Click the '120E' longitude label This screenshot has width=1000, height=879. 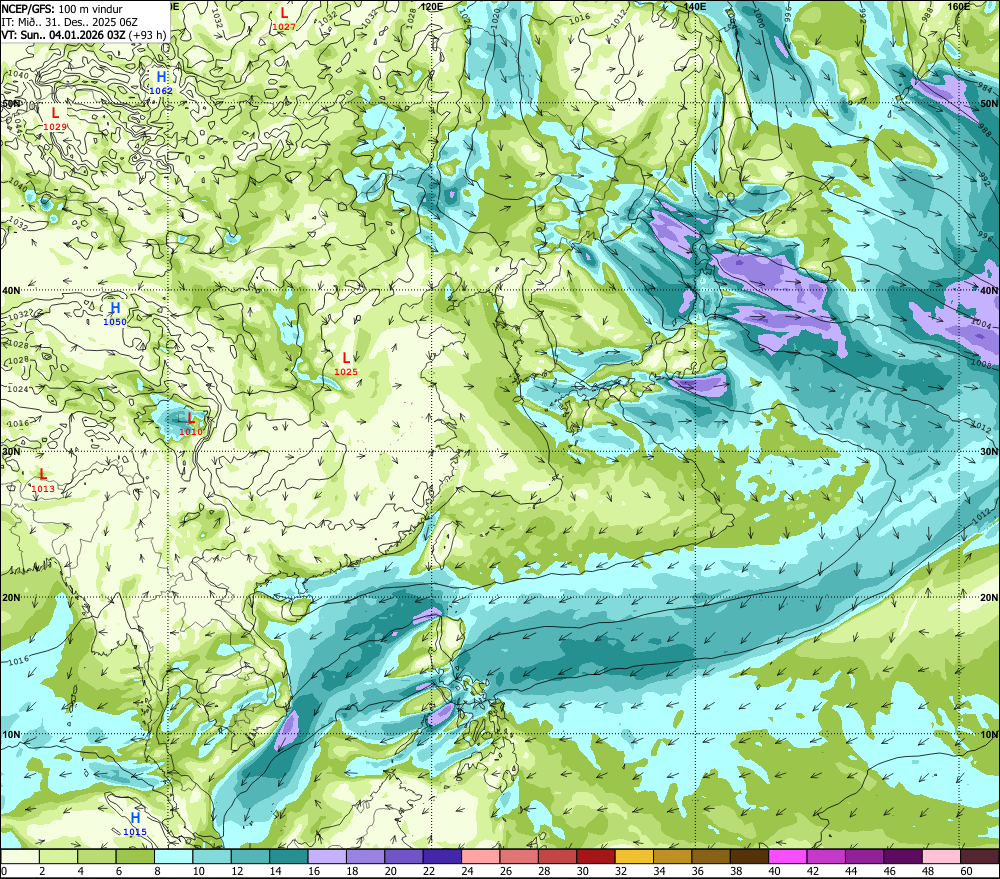[432, 6]
